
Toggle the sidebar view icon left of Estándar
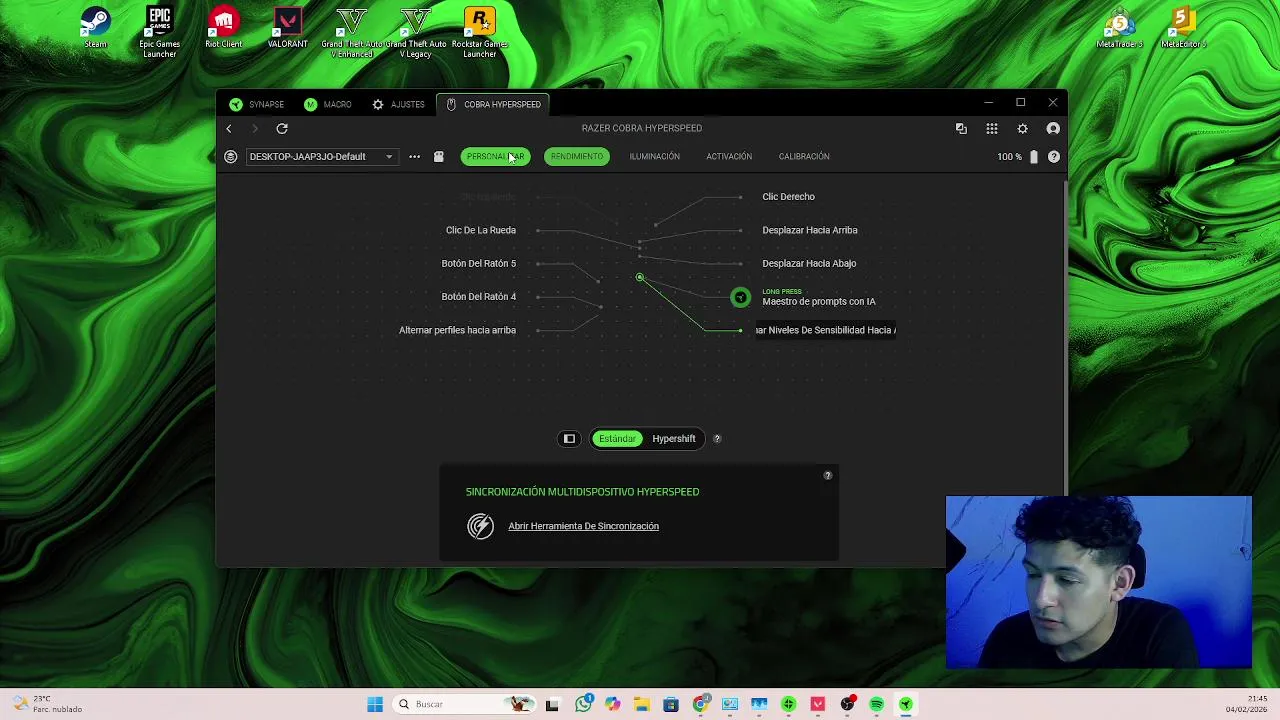pyautogui.click(x=569, y=438)
